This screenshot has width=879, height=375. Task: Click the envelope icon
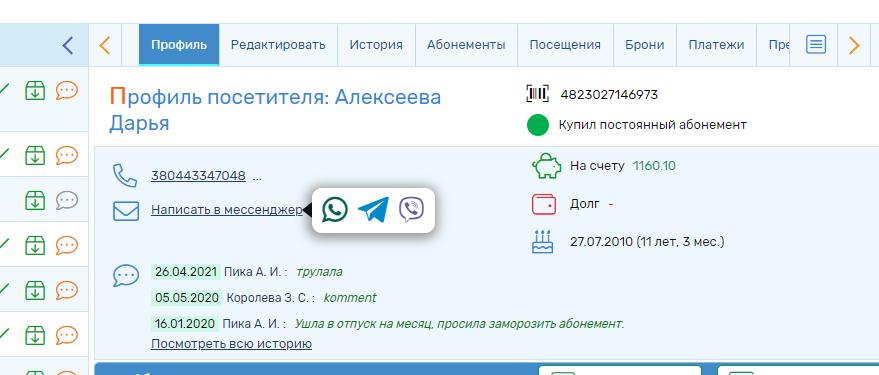[126, 211]
